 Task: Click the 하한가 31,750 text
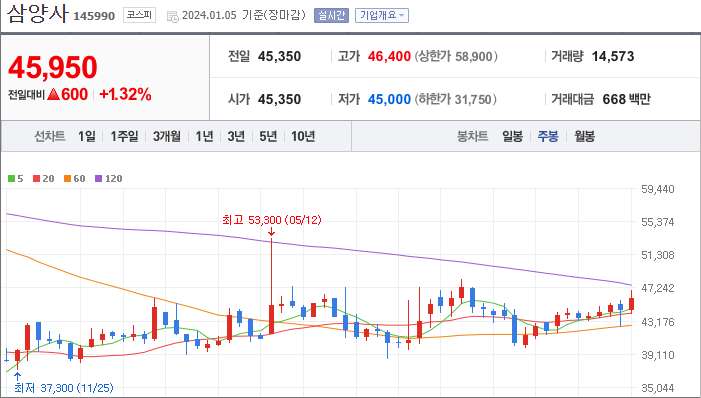click(x=456, y=99)
